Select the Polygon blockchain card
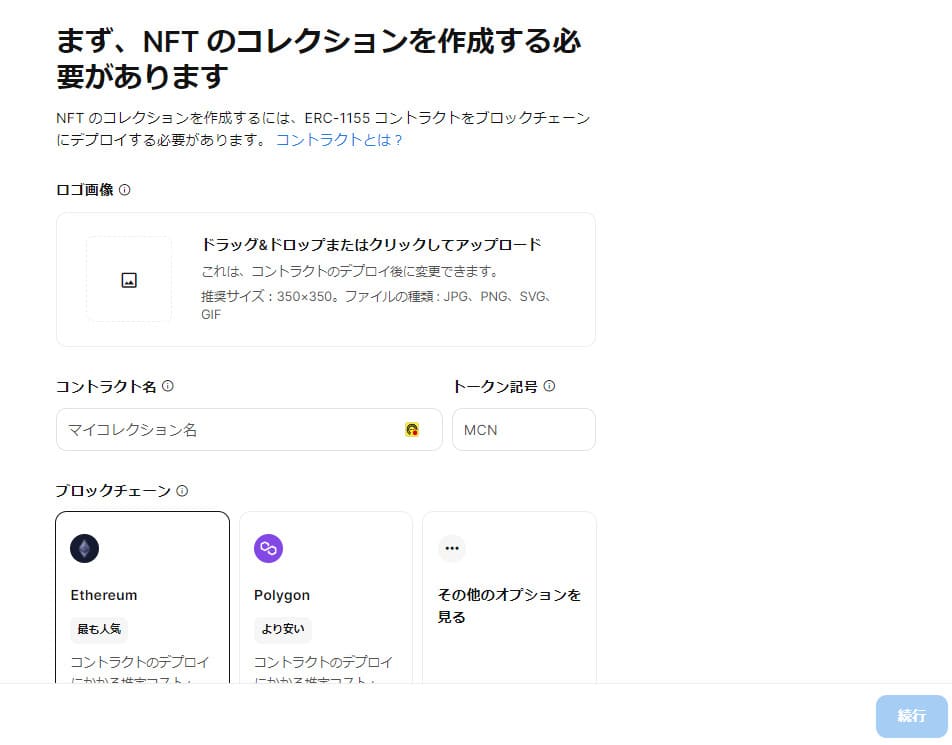Image resolution: width=952 pixels, height=745 pixels. (x=326, y=600)
